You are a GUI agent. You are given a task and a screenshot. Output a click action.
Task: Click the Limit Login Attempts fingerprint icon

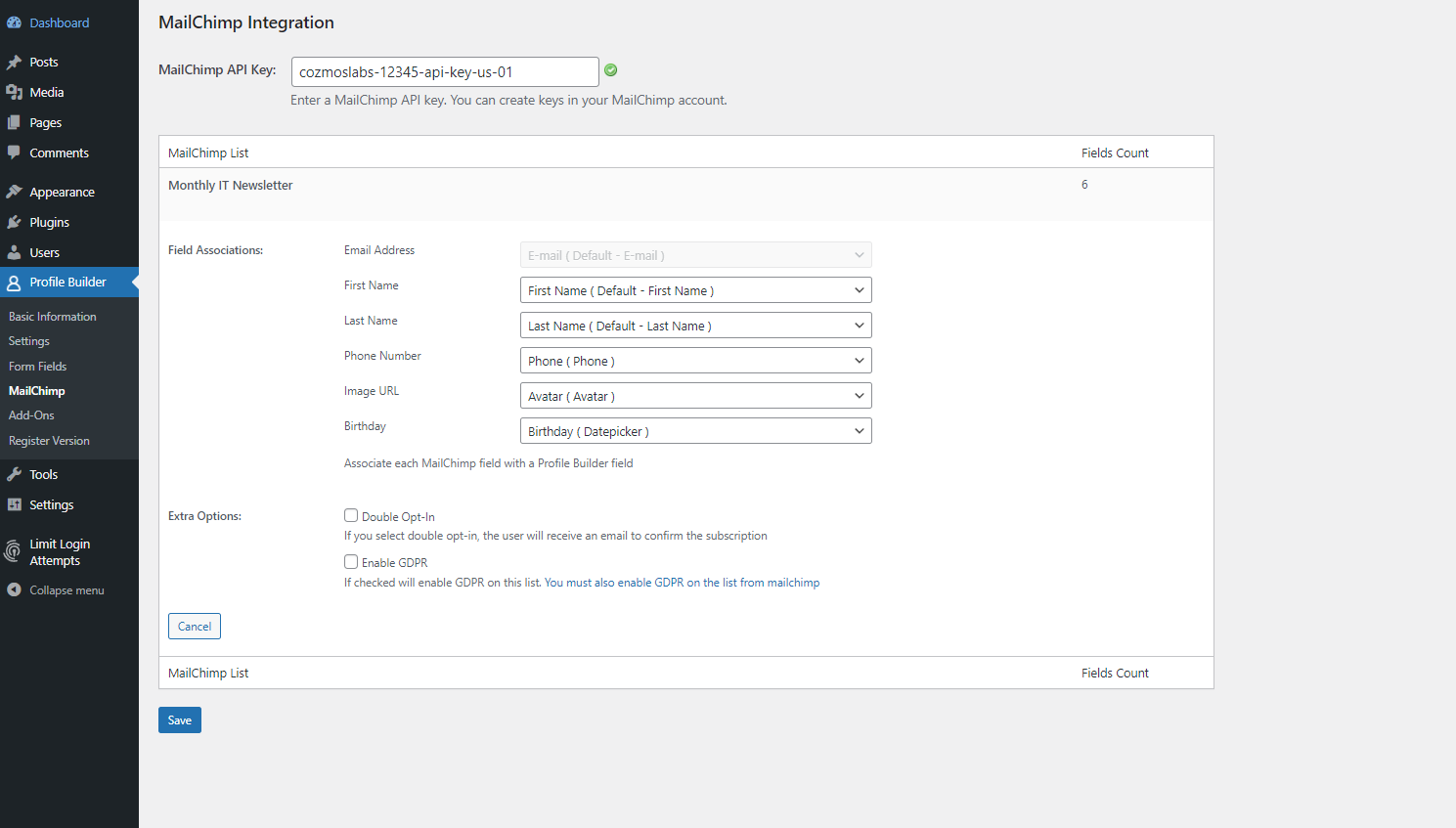tap(13, 551)
